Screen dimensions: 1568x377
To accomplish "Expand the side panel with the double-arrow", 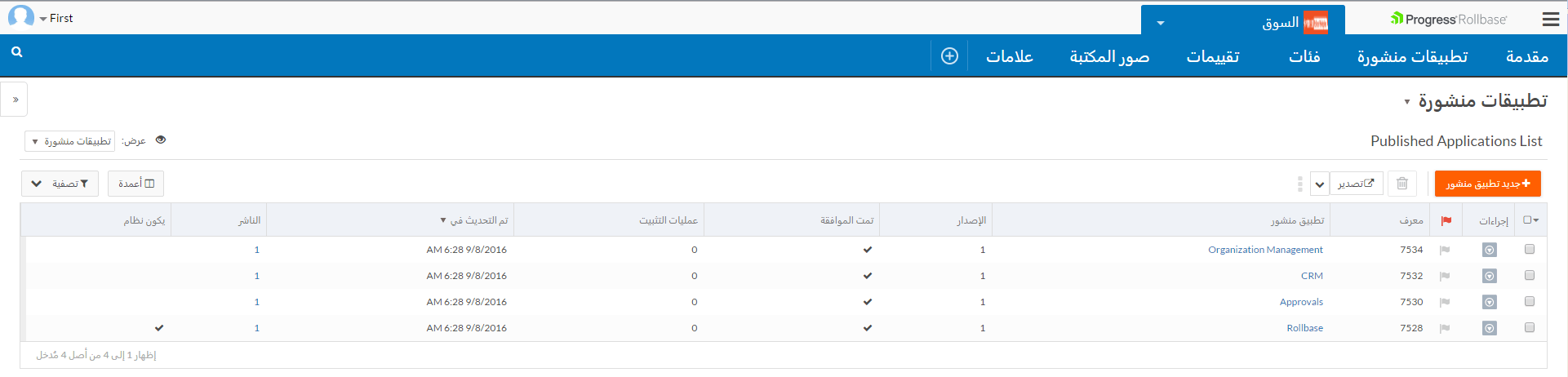I will click(16, 100).
